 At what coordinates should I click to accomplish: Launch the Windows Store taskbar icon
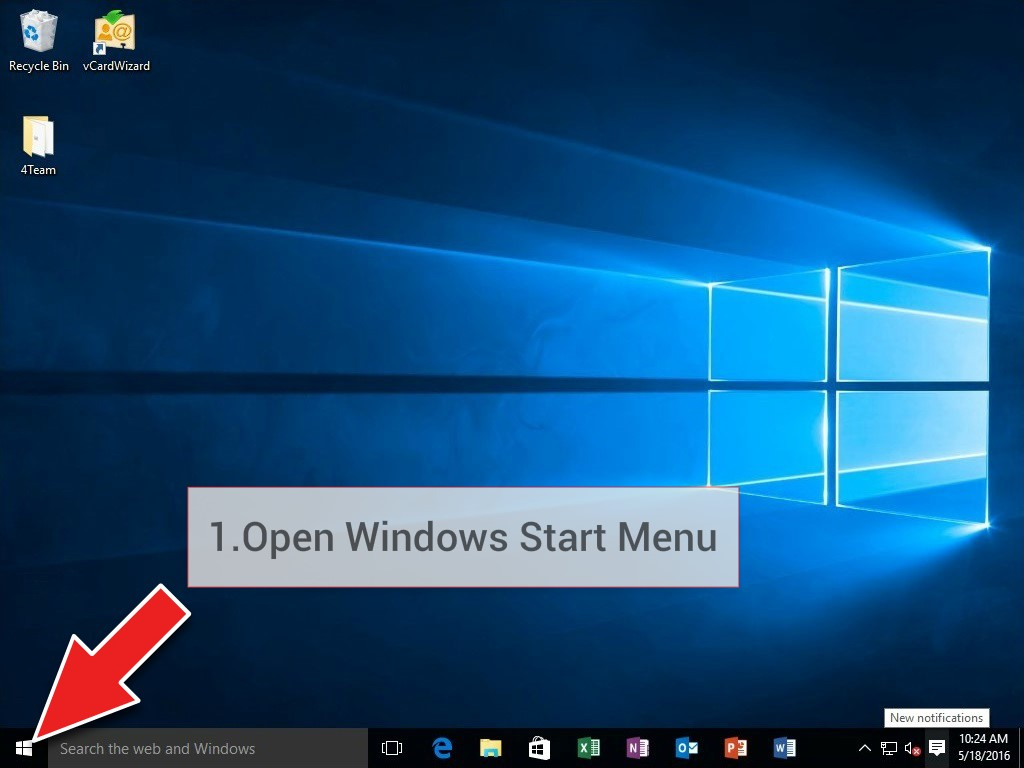click(539, 748)
